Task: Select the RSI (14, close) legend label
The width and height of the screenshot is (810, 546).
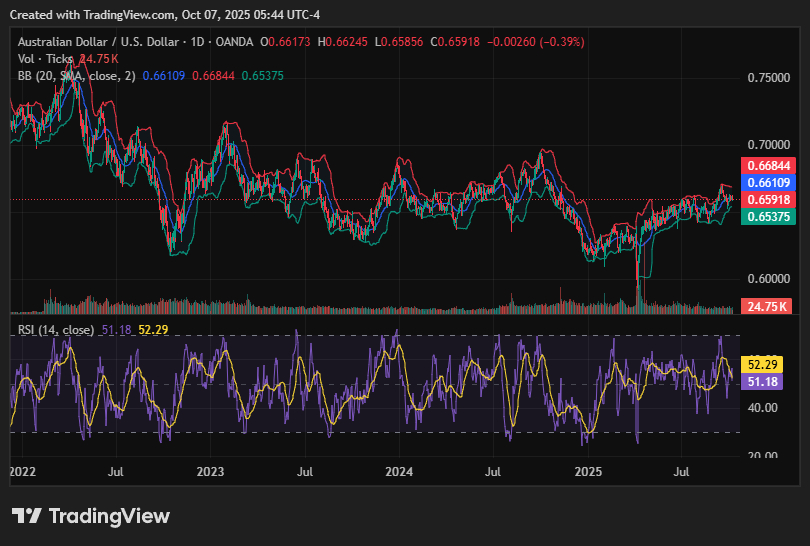Action: click(x=56, y=330)
